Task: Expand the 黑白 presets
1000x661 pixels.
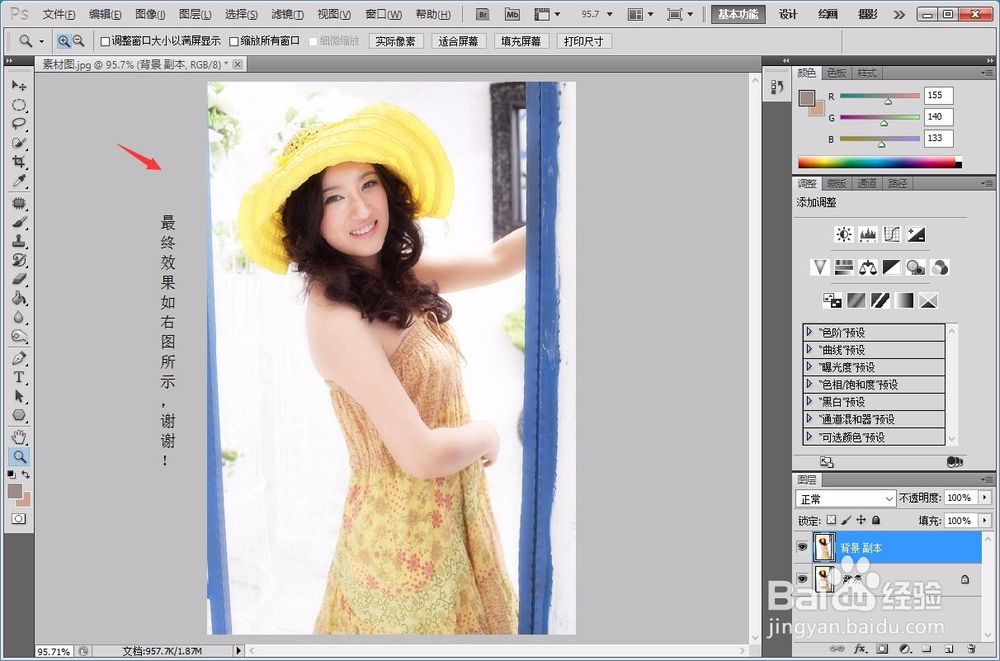Action: (x=809, y=401)
